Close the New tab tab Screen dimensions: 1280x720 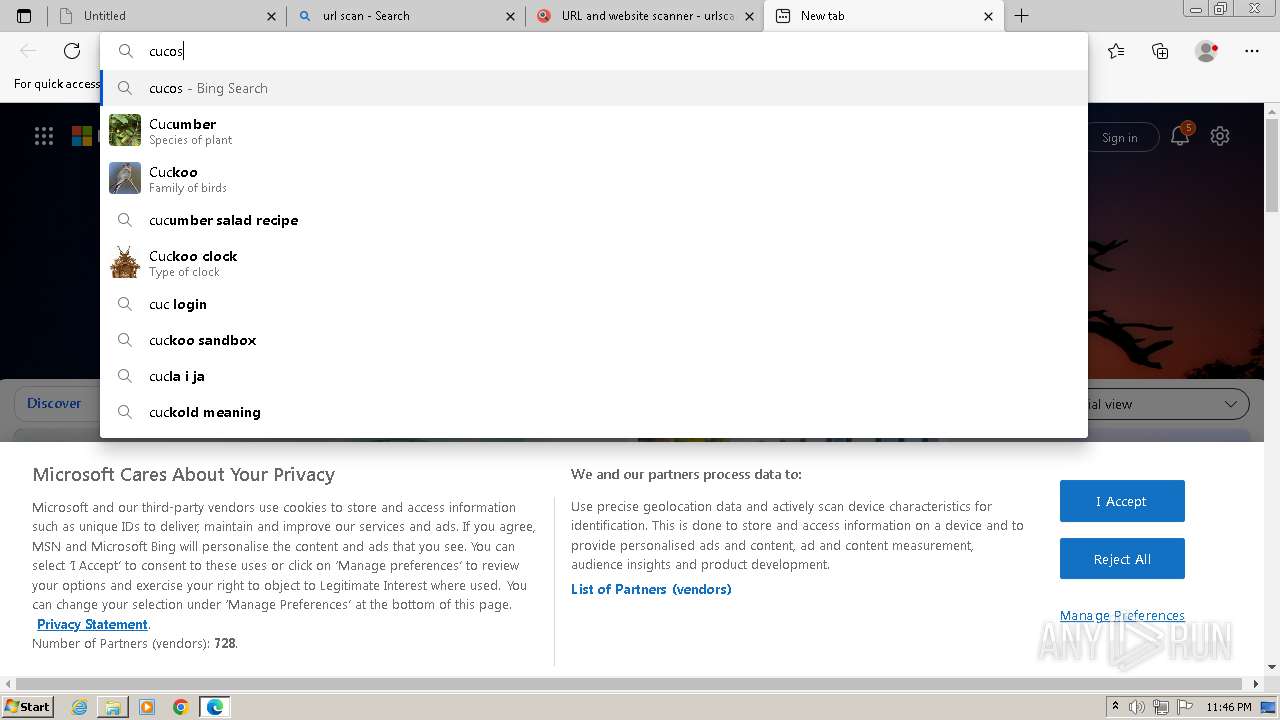click(988, 16)
